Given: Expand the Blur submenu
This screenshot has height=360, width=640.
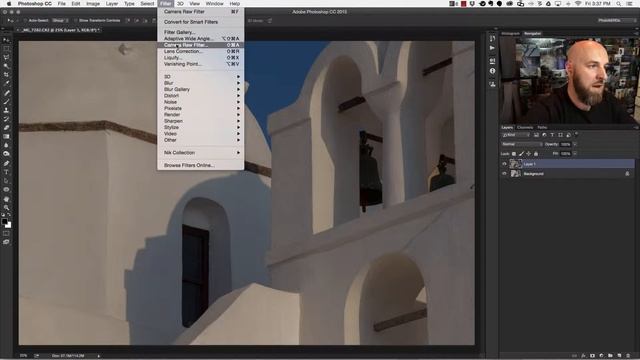Looking at the screenshot, I should pyautogui.click(x=200, y=83).
